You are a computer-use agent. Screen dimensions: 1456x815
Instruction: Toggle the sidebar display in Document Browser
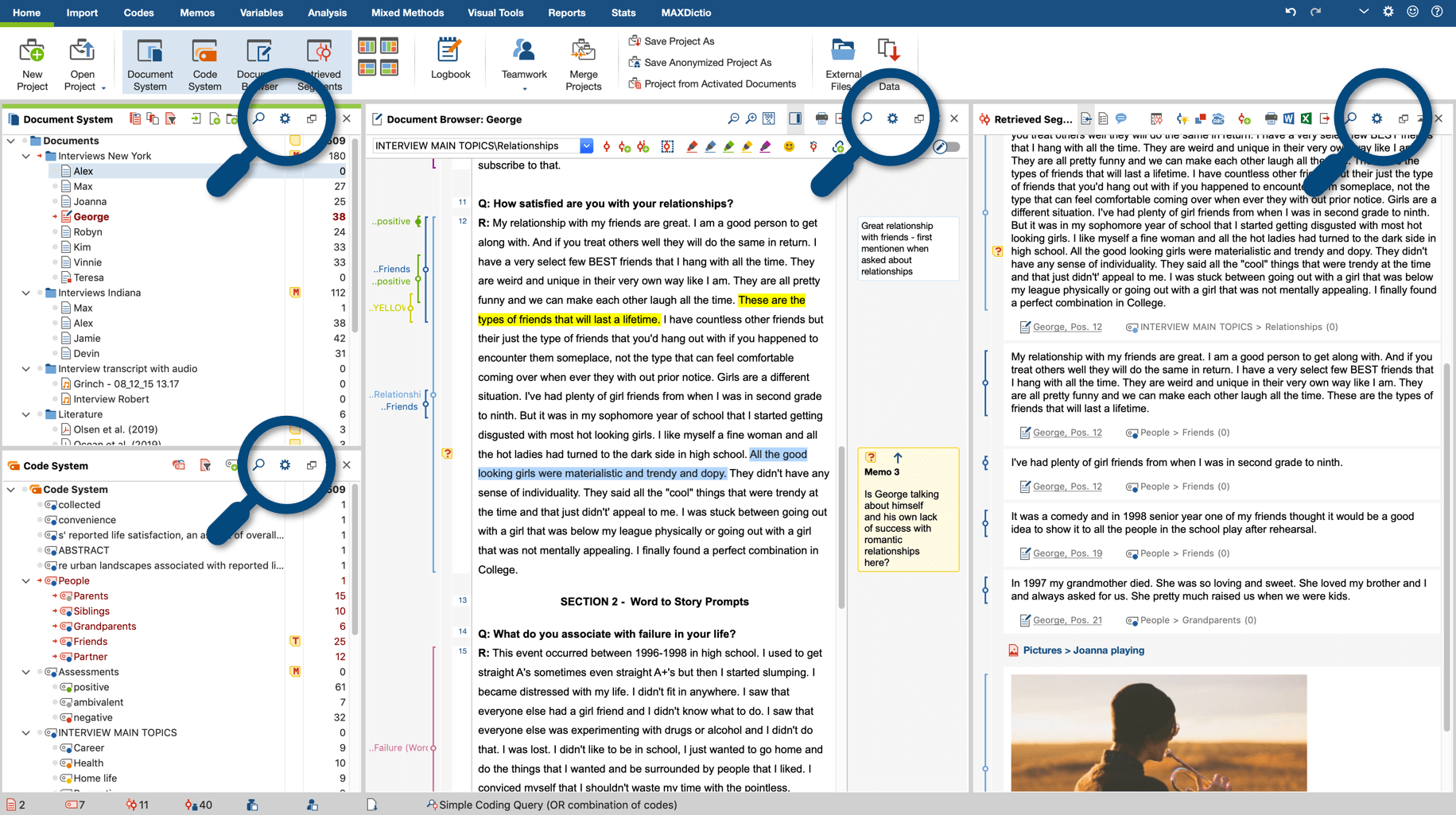click(795, 118)
